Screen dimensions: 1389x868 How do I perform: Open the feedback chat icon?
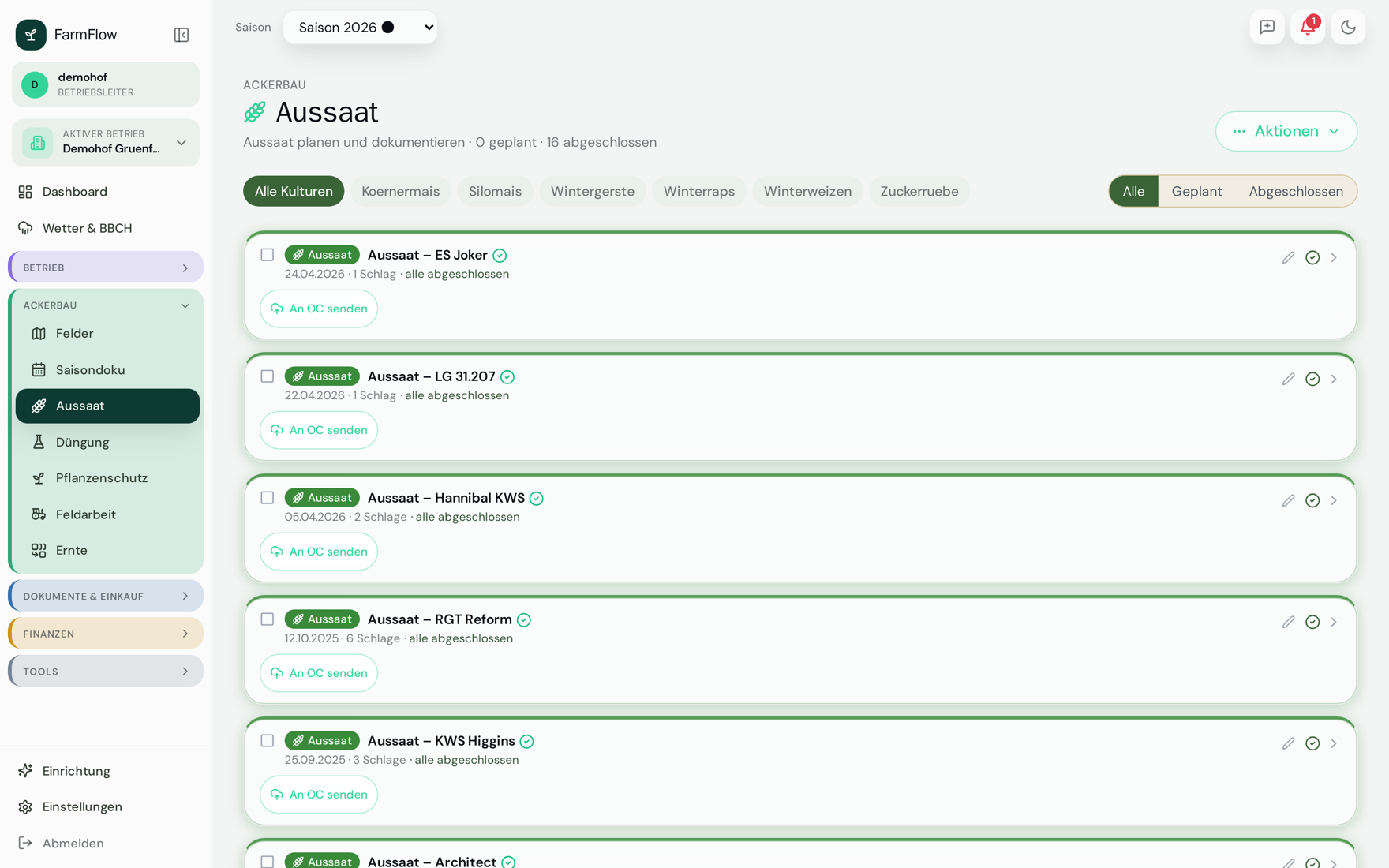(x=1267, y=28)
